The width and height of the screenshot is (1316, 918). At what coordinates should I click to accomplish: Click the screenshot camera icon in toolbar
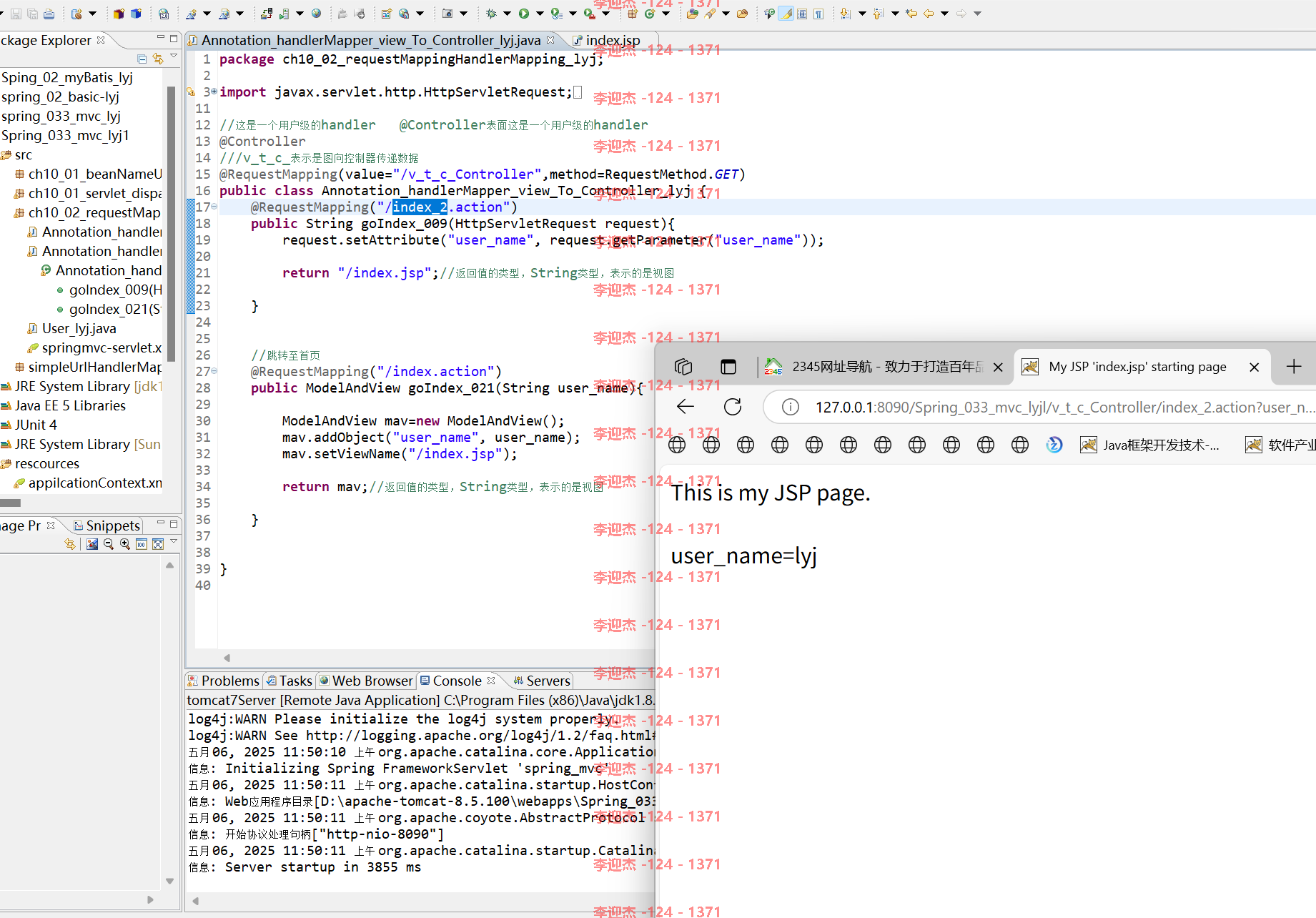point(447,14)
